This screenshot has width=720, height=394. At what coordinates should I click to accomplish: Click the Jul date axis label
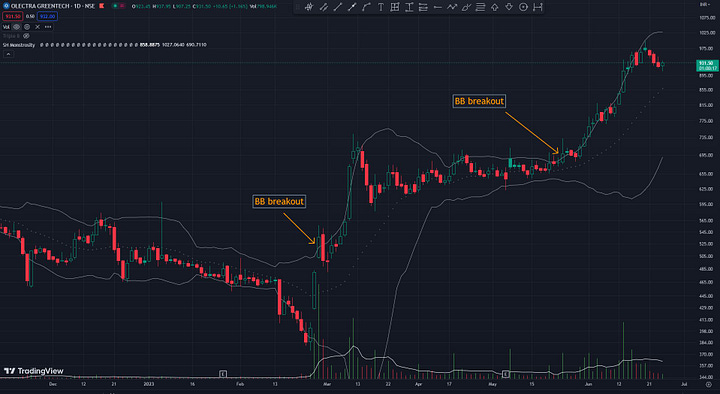tap(684, 384)
